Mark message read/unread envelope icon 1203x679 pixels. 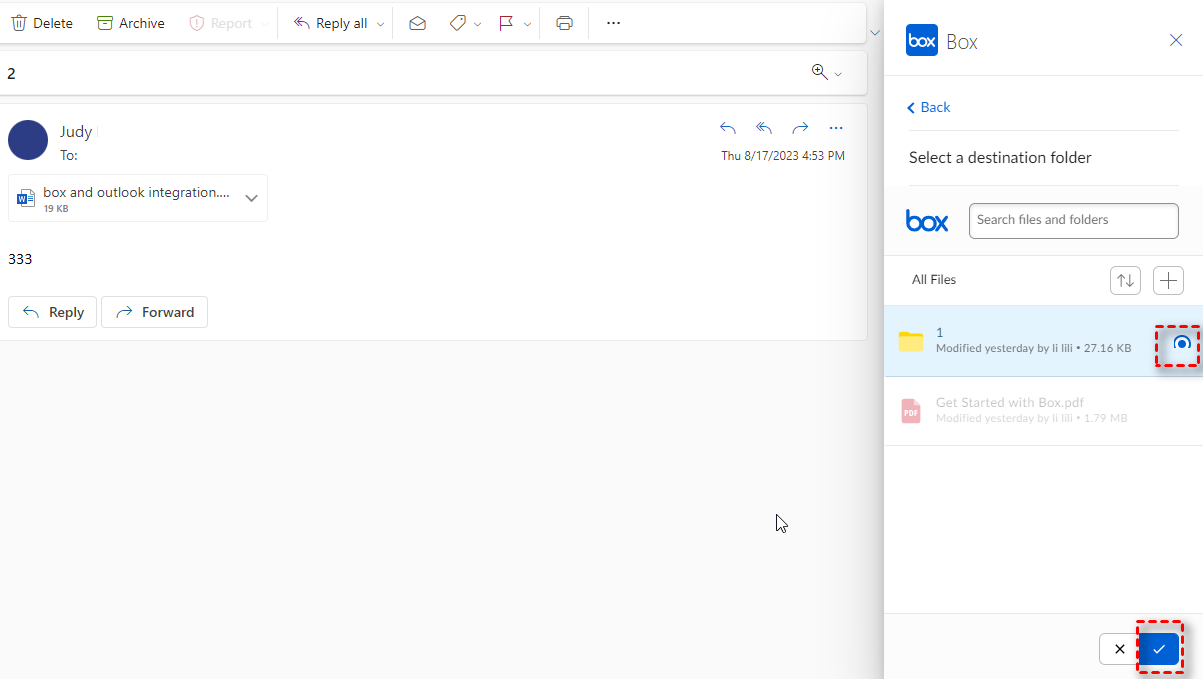(x=417, y=23)
